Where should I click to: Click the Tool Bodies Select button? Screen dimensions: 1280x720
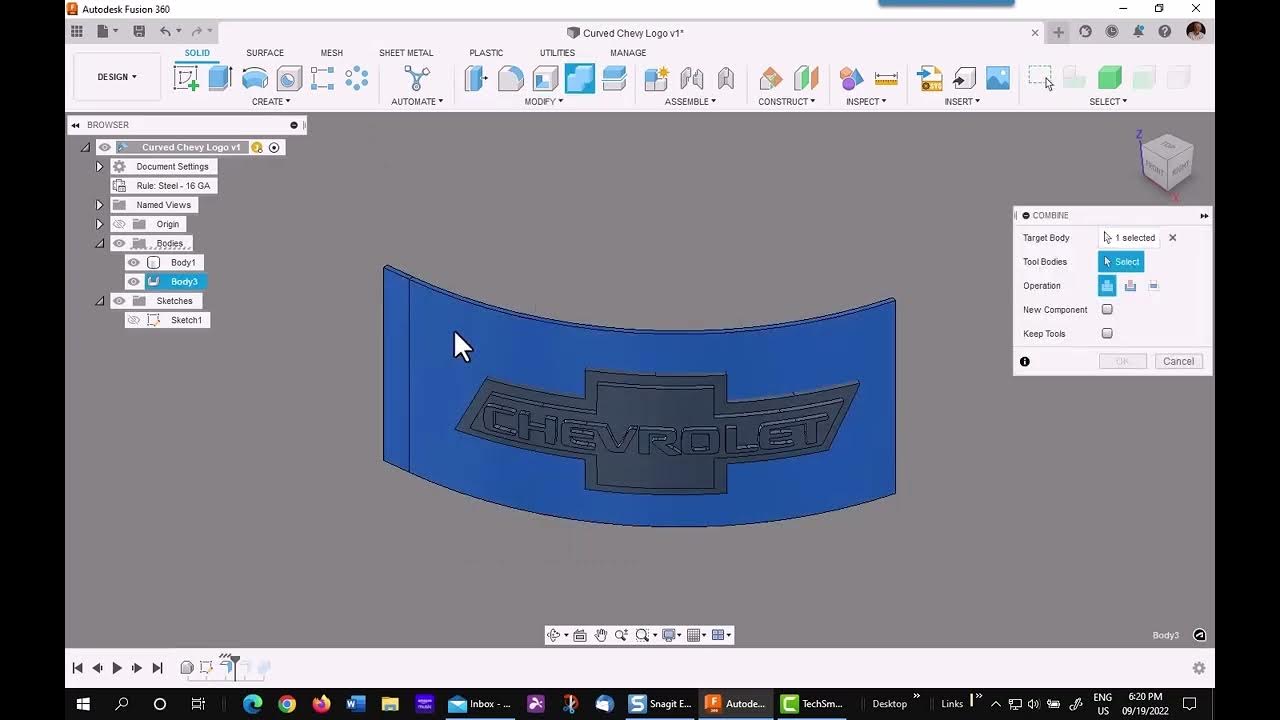[1121, 262]
